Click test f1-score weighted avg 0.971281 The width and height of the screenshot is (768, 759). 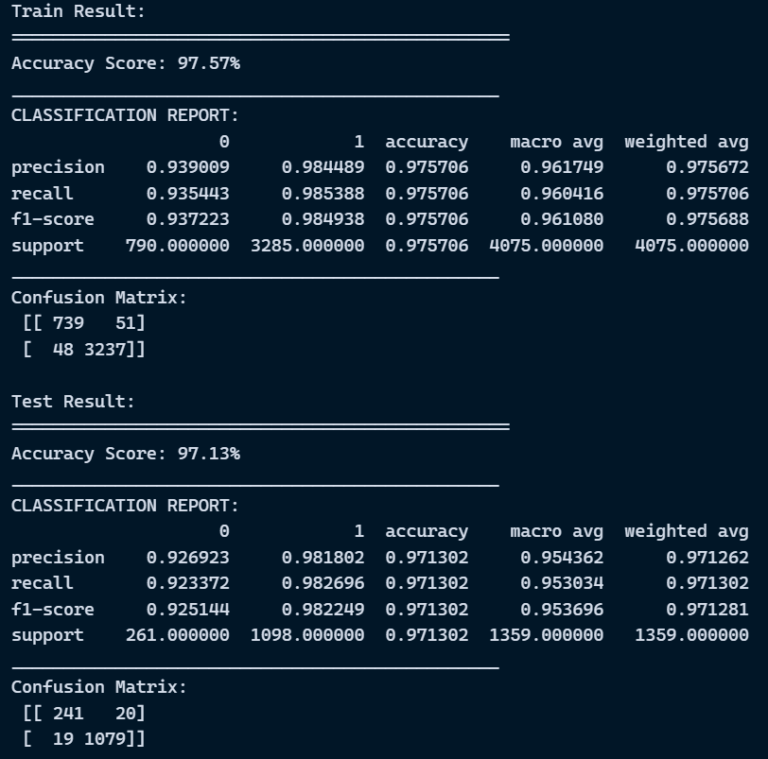[x=707, y=609]
